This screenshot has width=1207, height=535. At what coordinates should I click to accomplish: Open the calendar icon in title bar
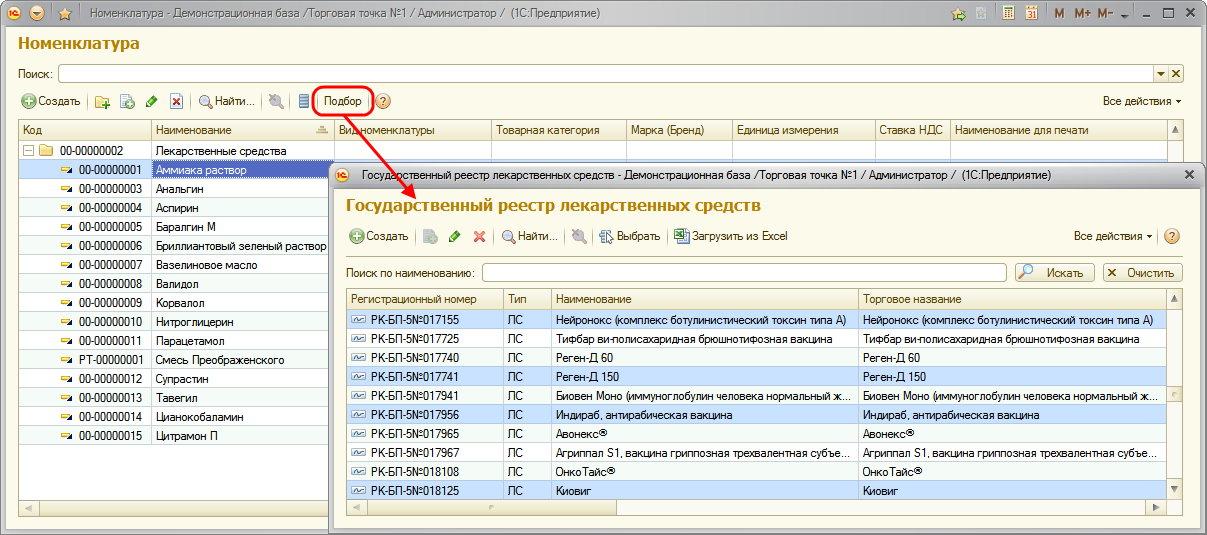pyautogui.click(x=1031, y=14)
